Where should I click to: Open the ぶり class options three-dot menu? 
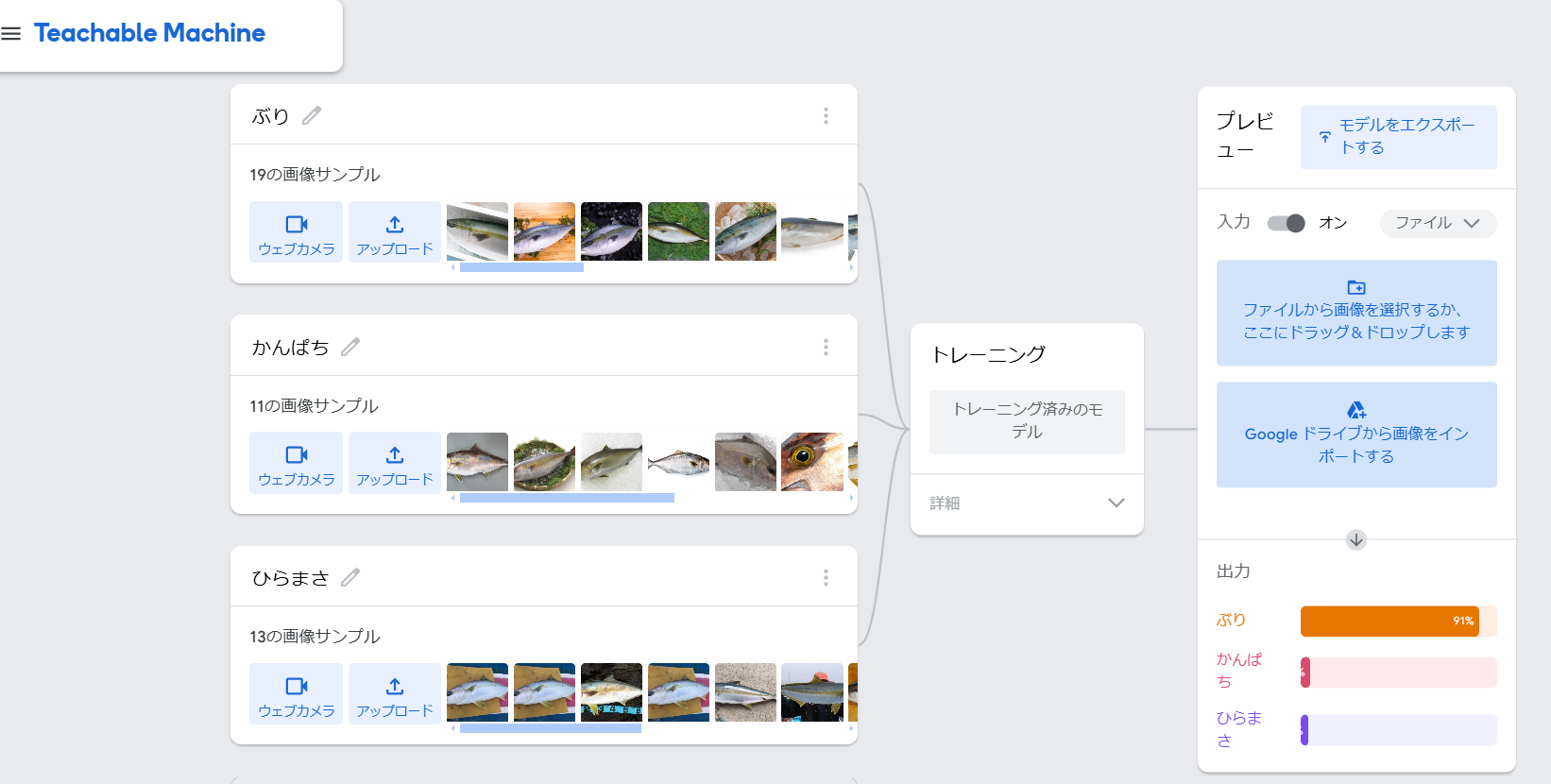(826, 115)
